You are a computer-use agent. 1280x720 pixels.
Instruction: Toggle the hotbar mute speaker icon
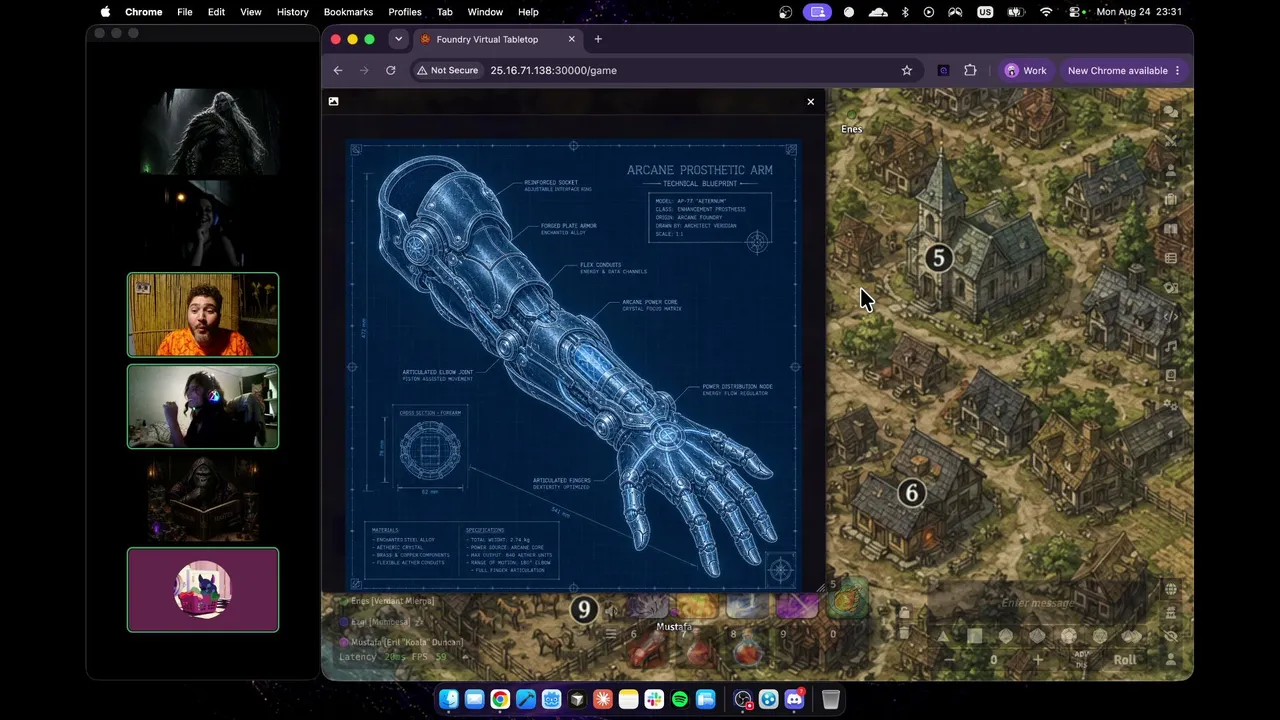click(611, 612)
